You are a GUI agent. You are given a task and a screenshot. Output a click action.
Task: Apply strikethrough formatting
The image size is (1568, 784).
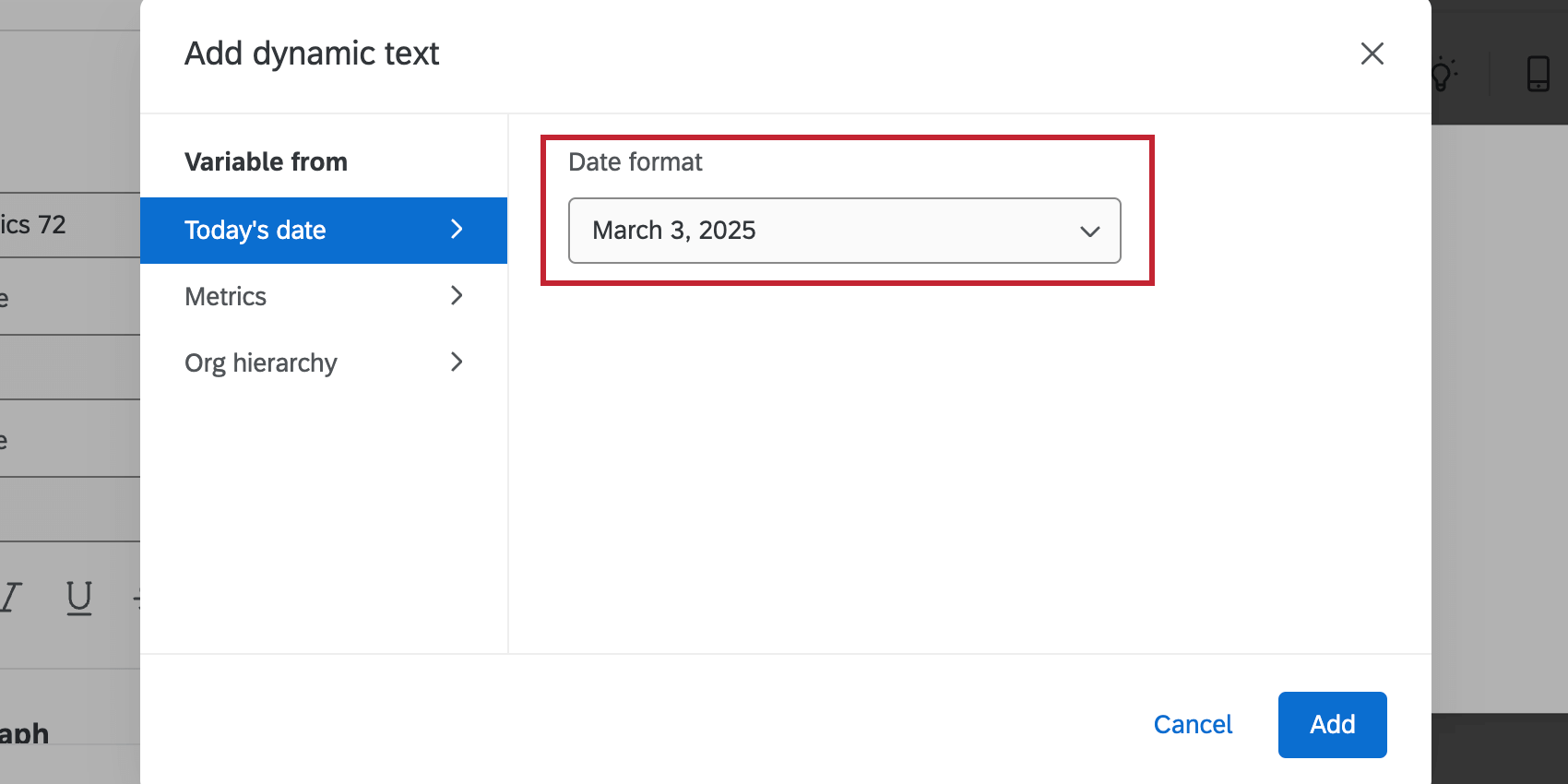[x=140, y=597]
